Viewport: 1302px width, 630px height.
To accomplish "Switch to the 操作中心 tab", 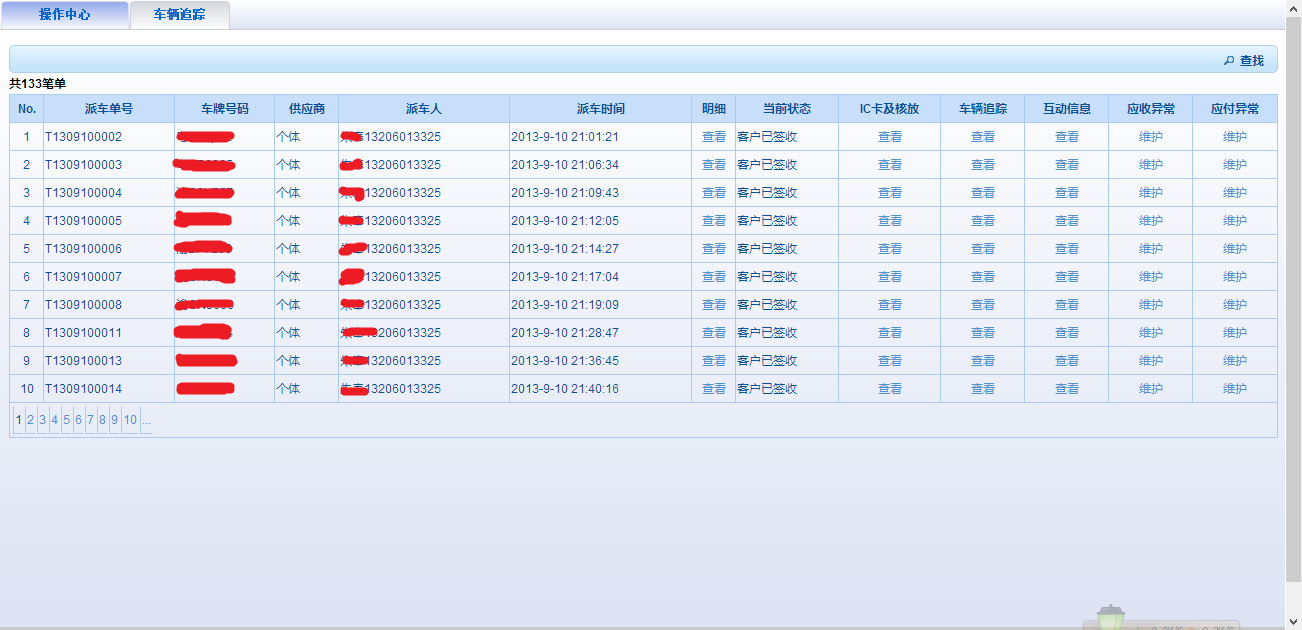I will click(x=65, y=15).
